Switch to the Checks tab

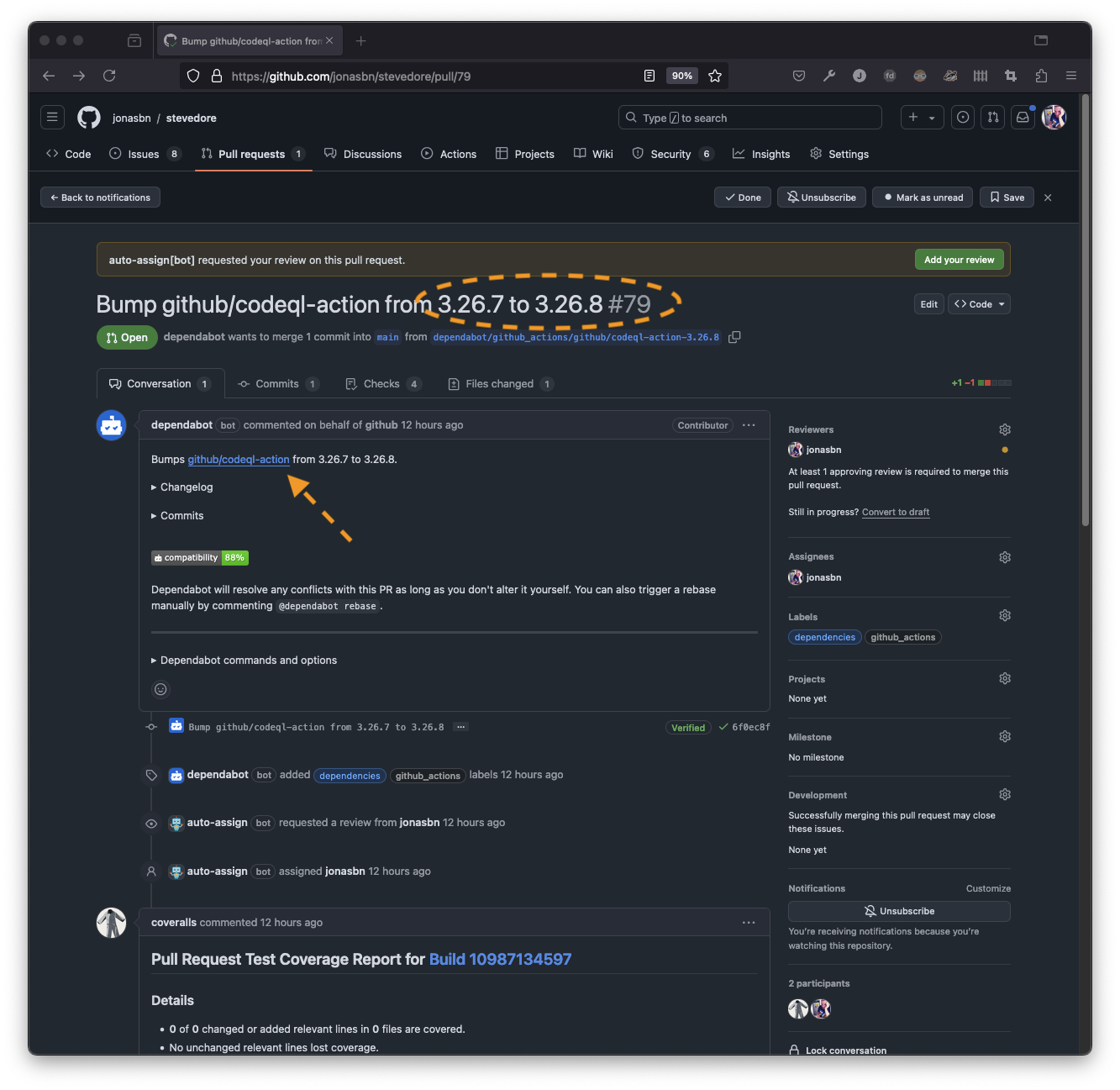[x=382, y=384]
